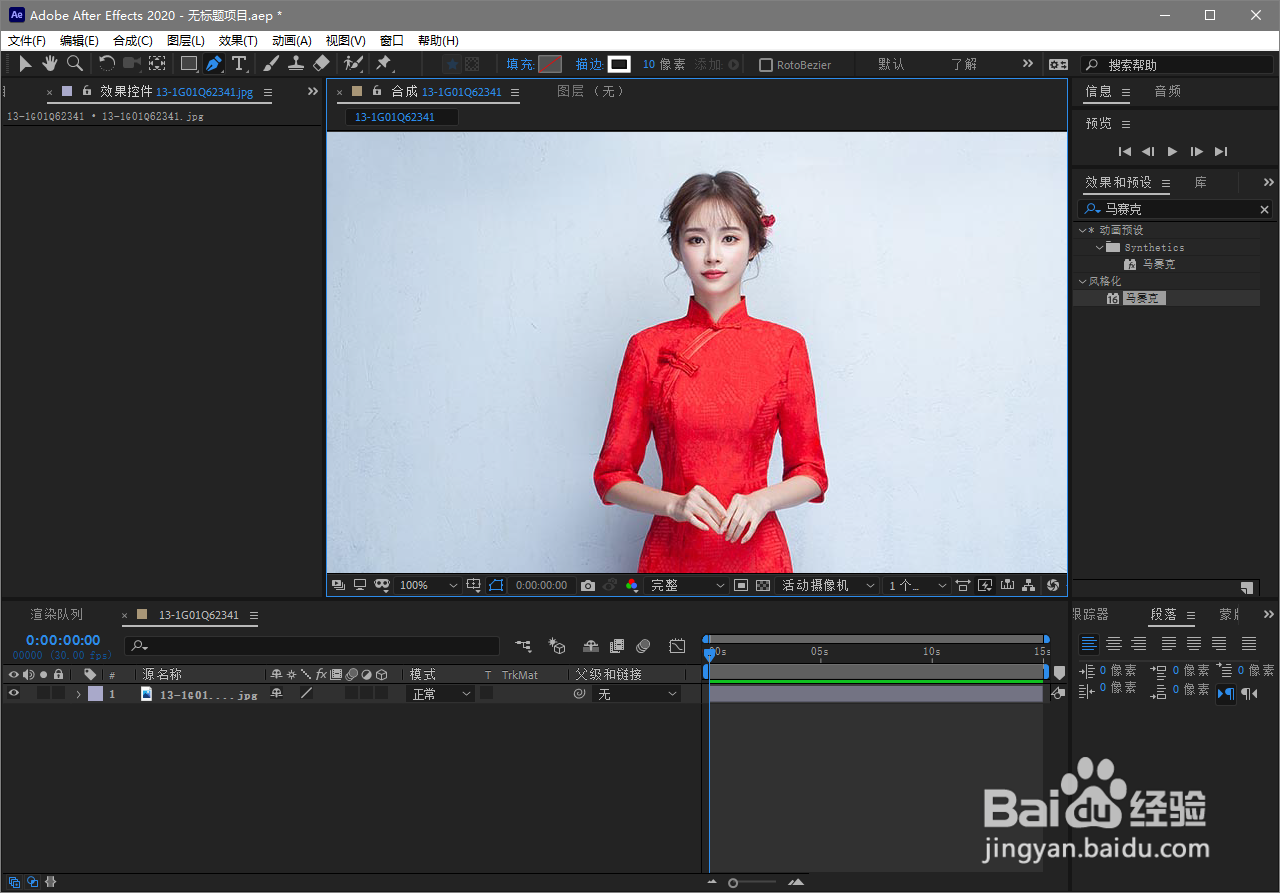1280x893 pixels.
Task: Open the grid and guide options icon
Action: click(475, 585)
